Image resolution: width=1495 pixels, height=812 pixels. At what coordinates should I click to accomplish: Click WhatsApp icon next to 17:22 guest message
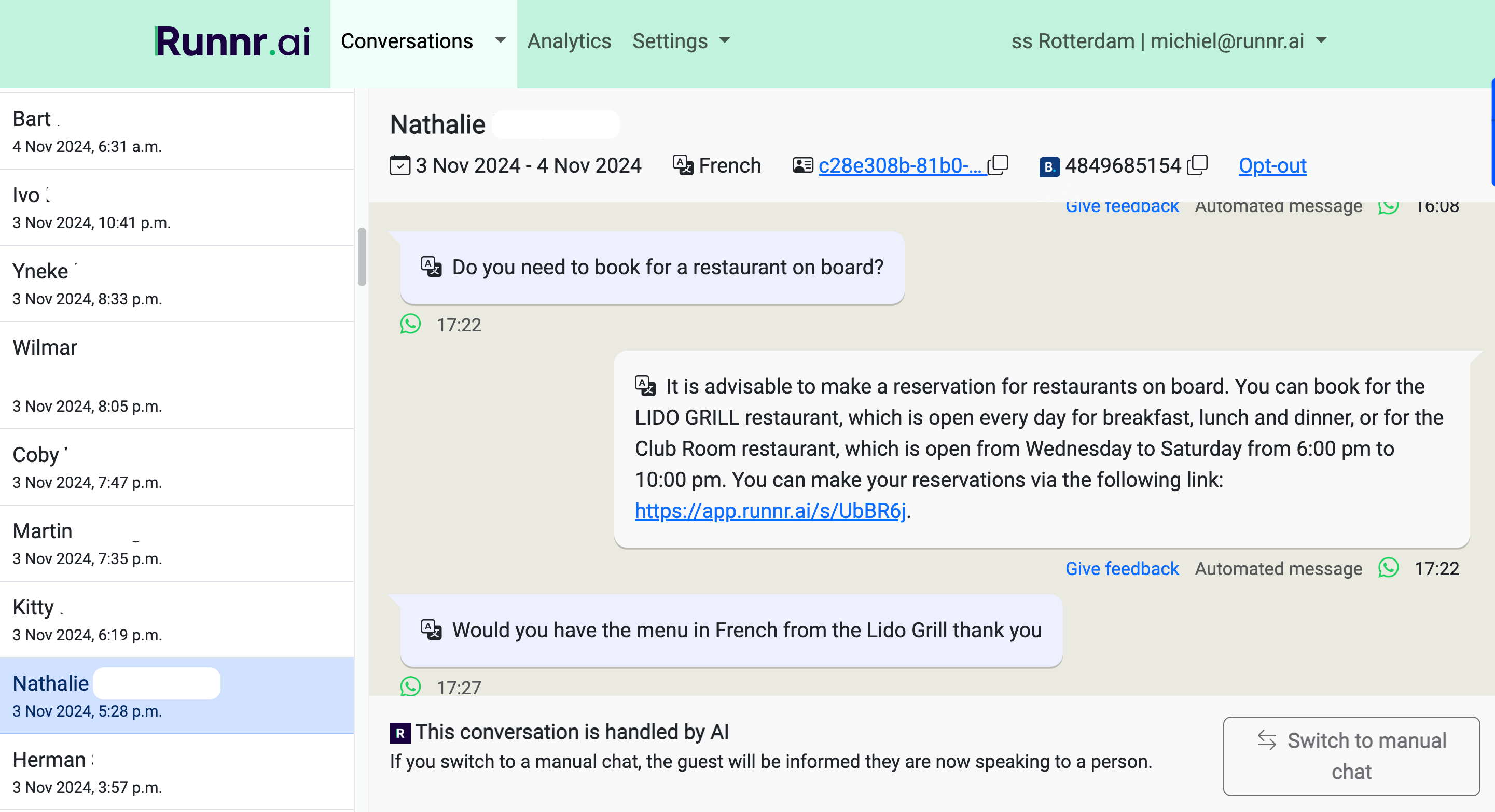pos(410,324)
